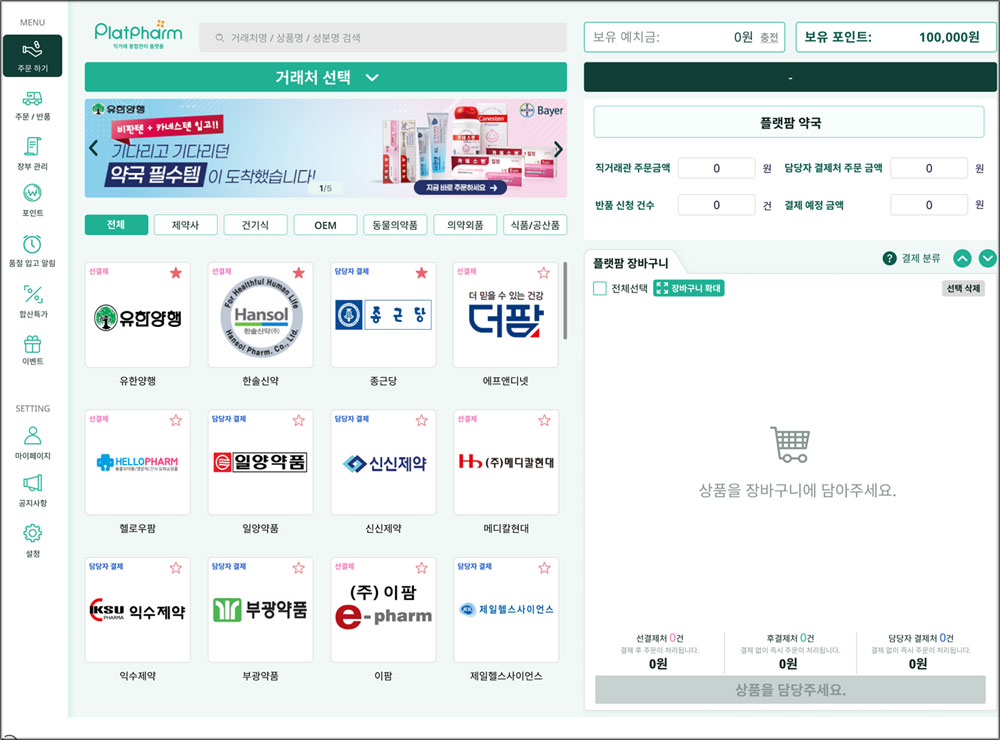Select the 전체 category tab
1000x740 pixels.
(116, 225)
